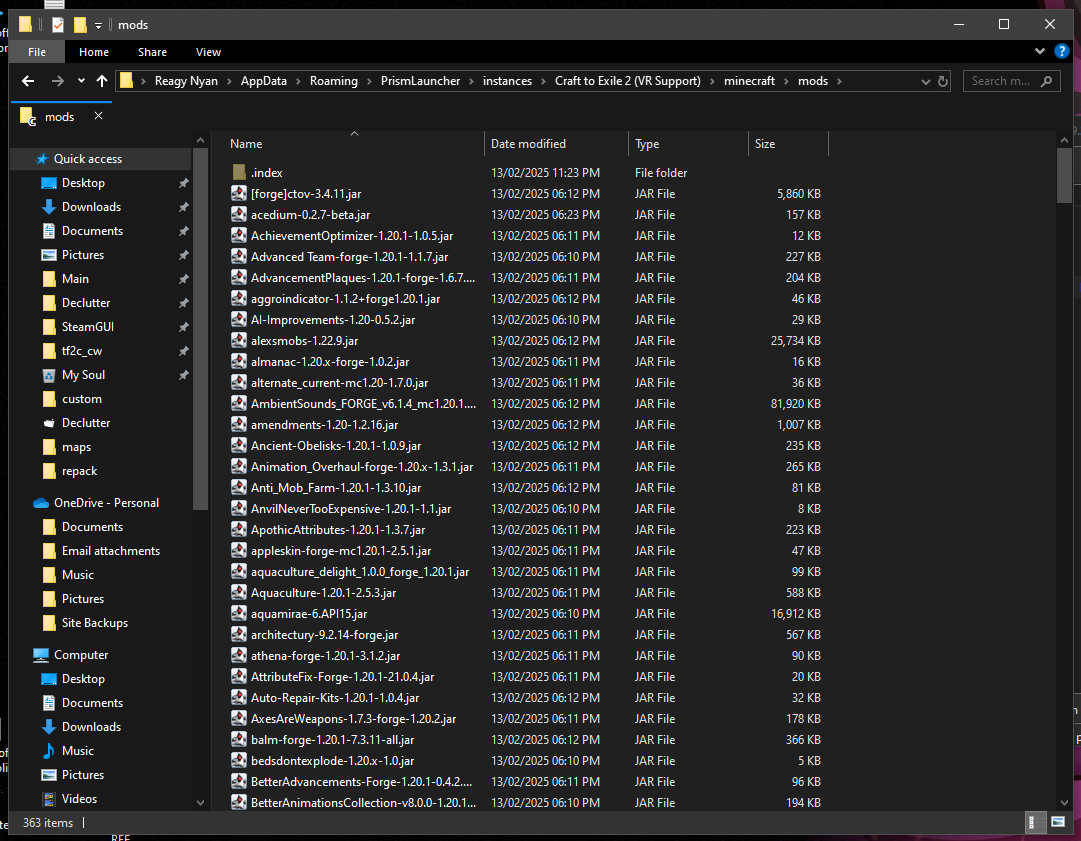Image resolution: width=1081 pixels, height=841 pixels.
Task: Select bedsdontexplode-1.20.x-1.0.jar
Action: tap(332, 761)
